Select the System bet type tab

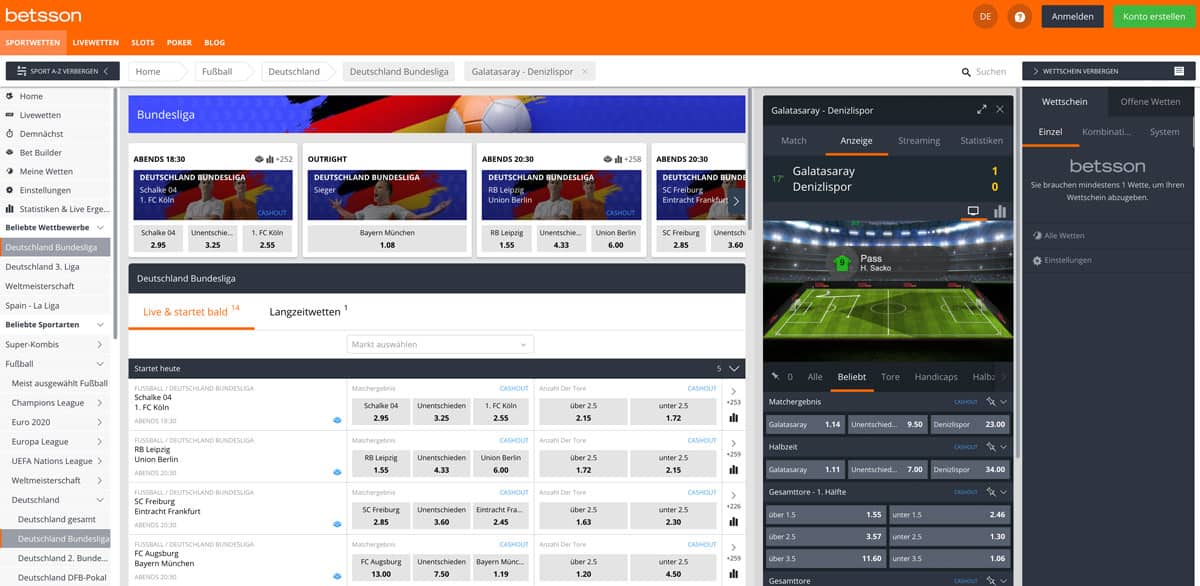click(x=1164, y=132)
